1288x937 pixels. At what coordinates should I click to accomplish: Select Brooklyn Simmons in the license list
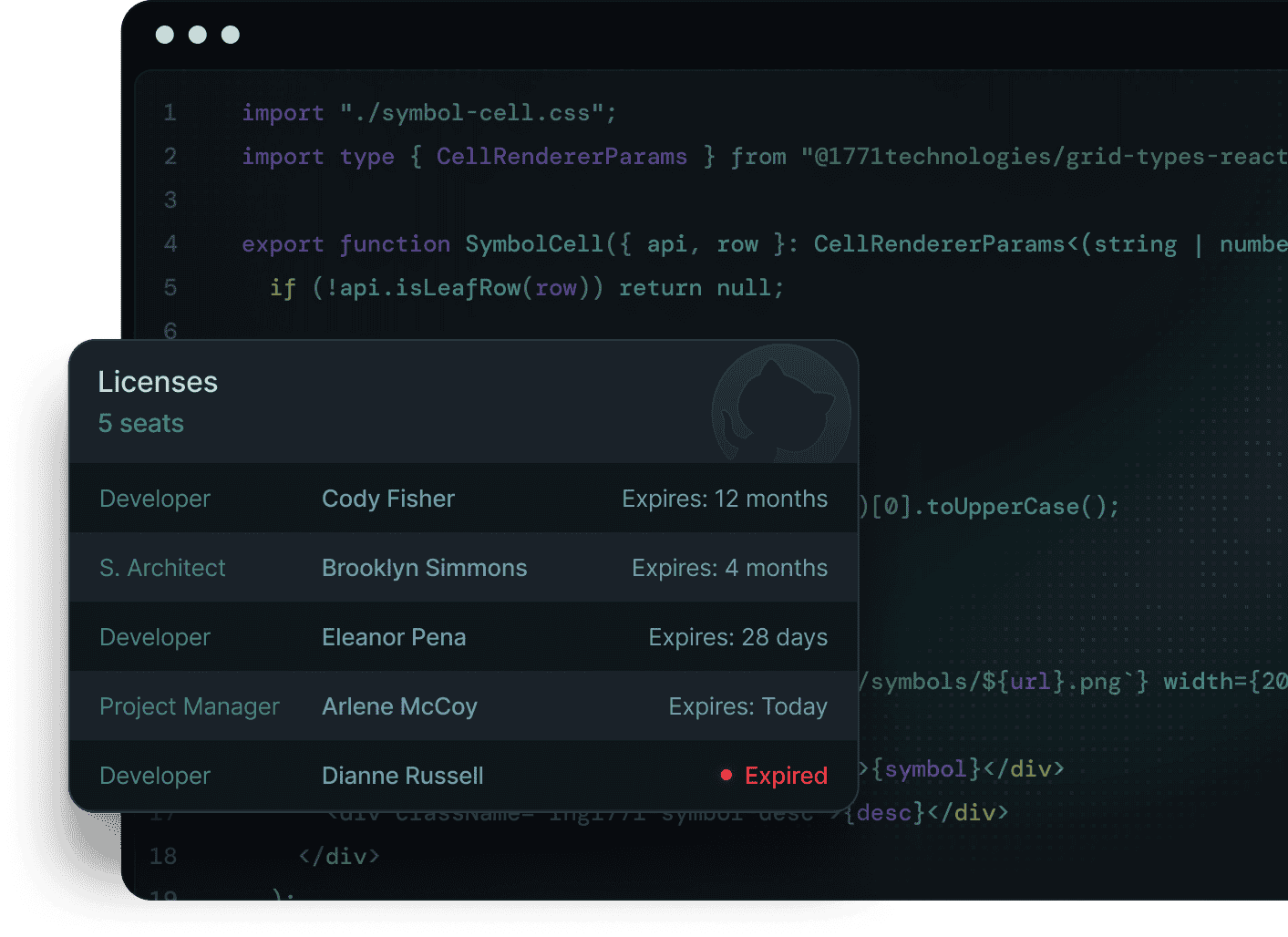click(424, 568)
